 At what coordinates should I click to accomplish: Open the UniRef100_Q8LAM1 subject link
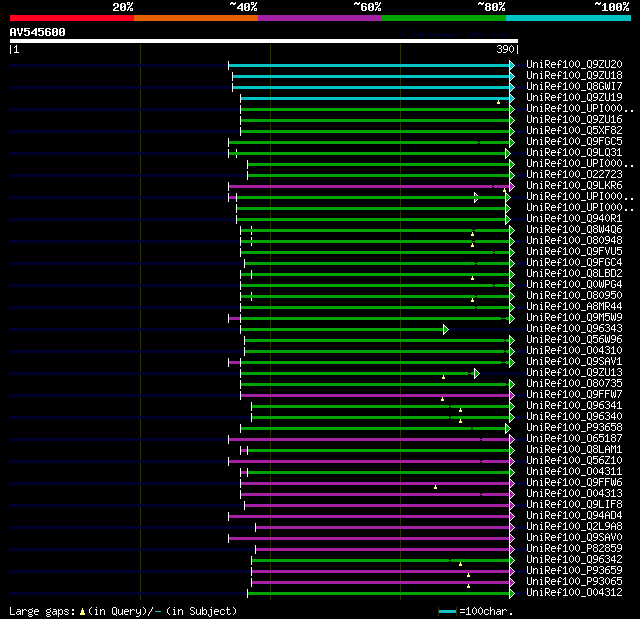point(574,450)
